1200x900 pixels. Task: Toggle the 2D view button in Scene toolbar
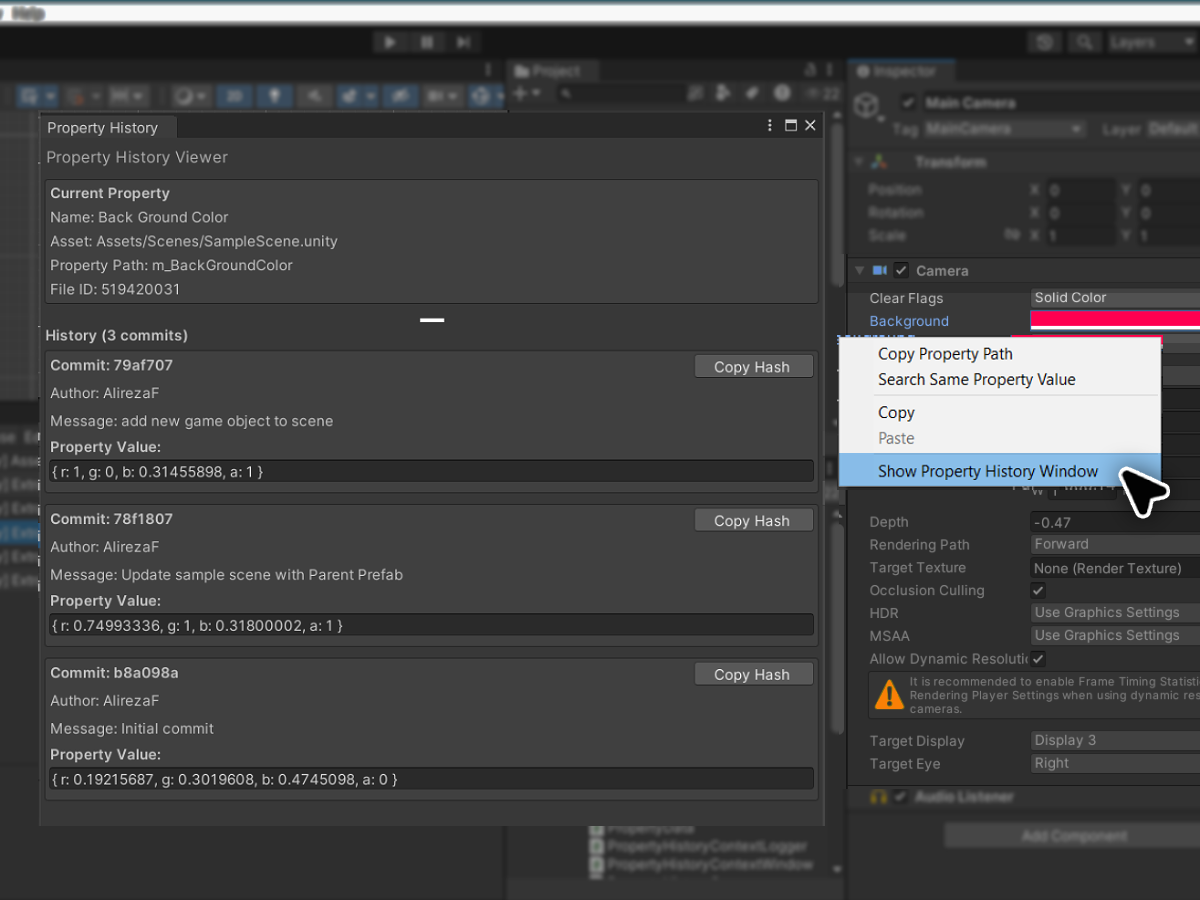coord(234,96)
